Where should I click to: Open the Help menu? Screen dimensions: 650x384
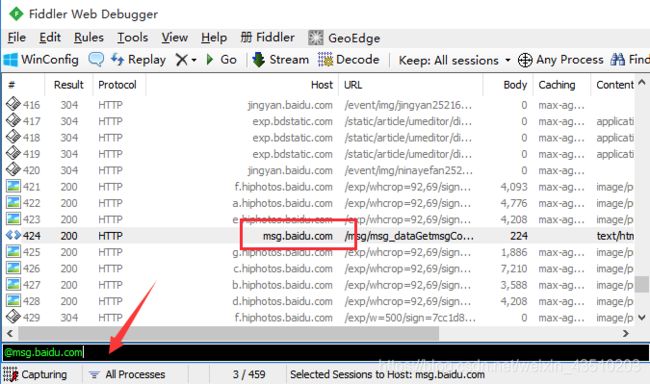coord(214,38)
